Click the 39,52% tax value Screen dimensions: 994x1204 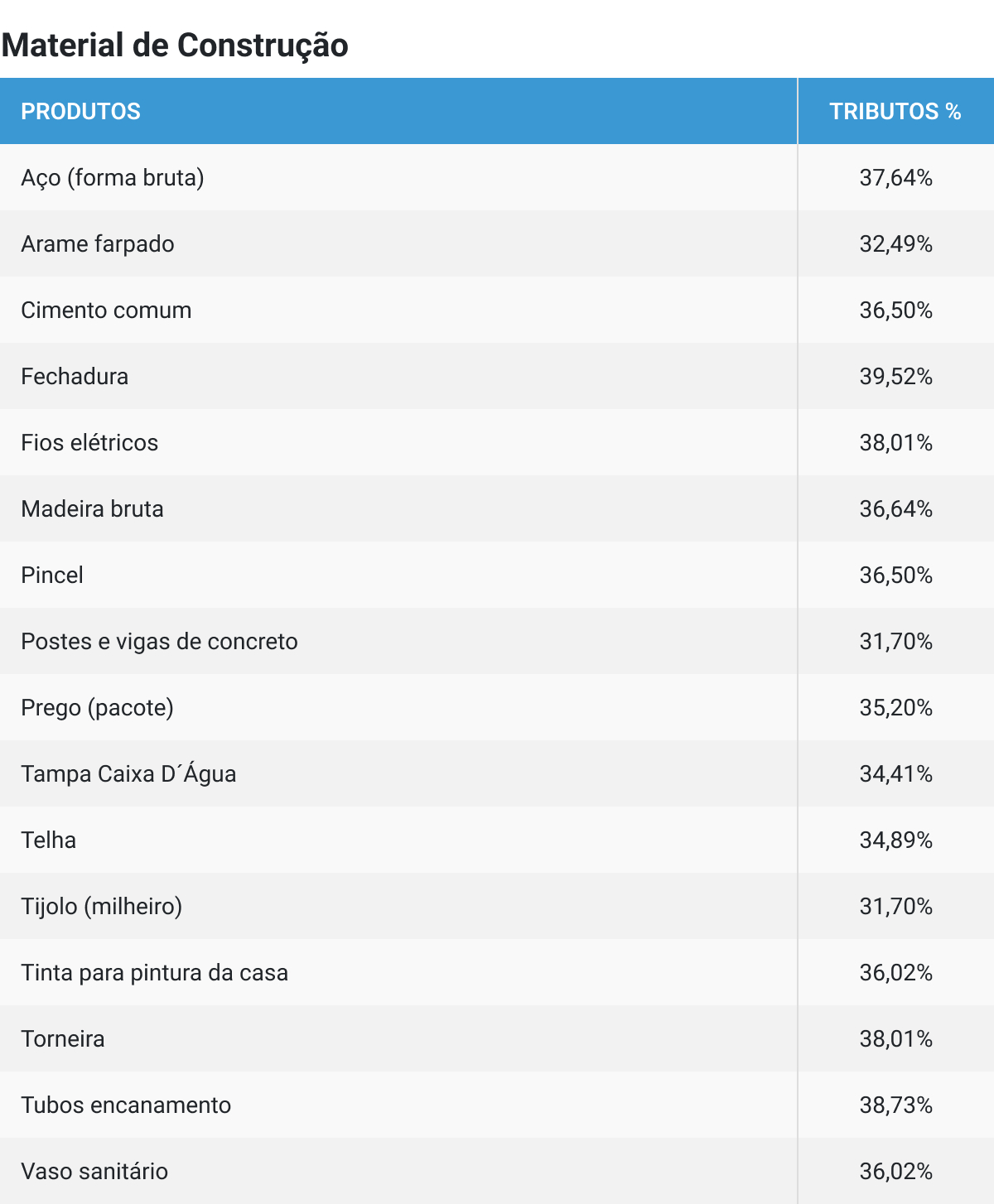(x=895, y=377)
